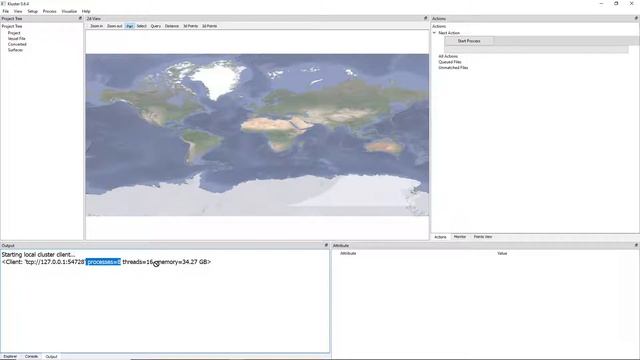
Task: Switch to the Points View tab
Action: 482,237
